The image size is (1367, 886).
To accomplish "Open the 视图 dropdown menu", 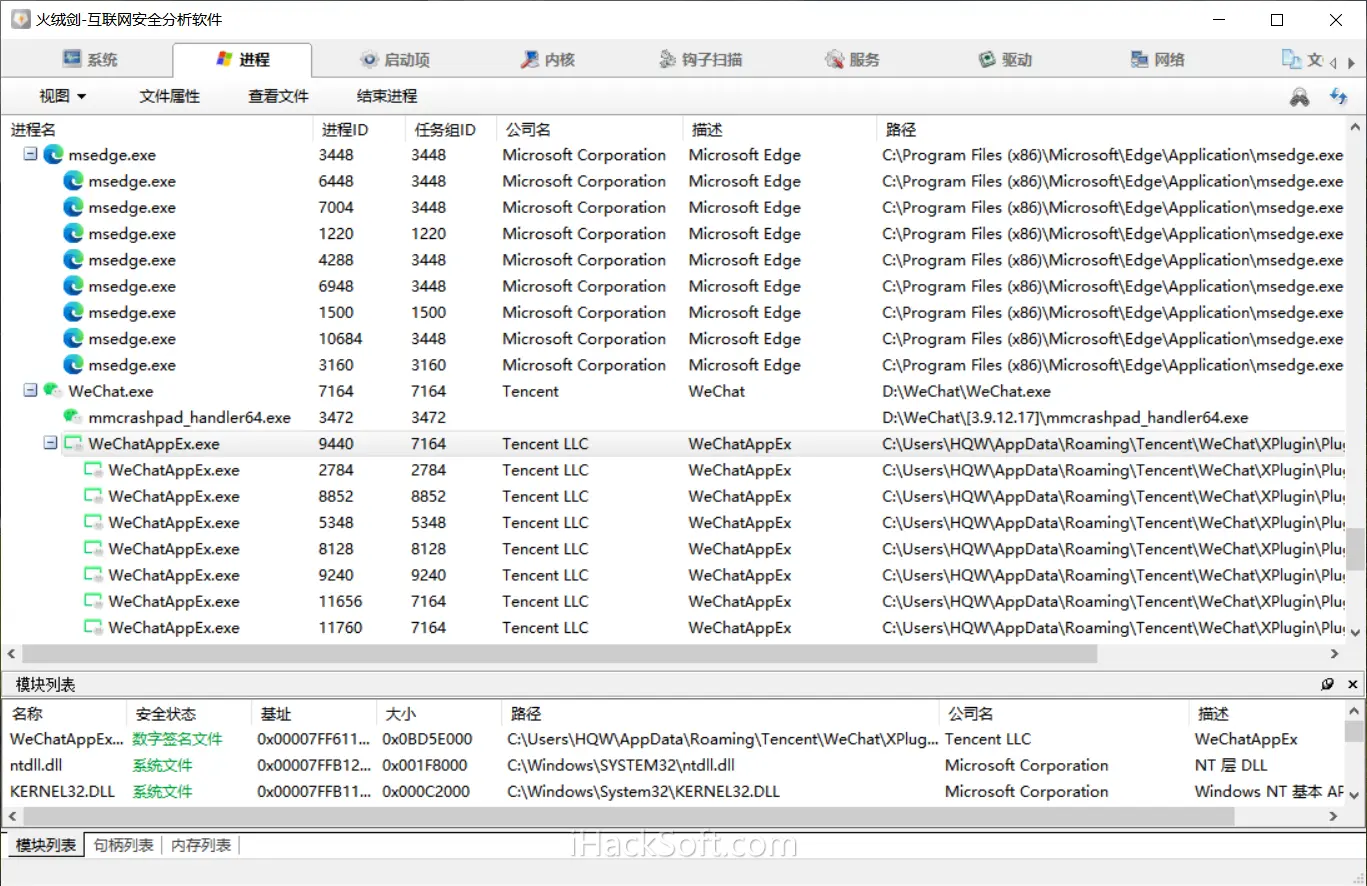I will point(63,97).
